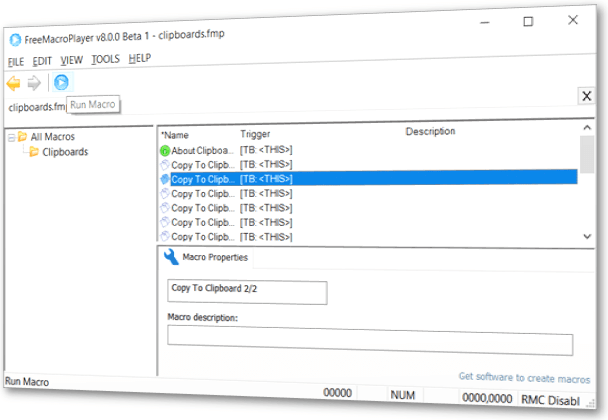Sort macro list by Name column
The image size is (608, 420).
[175, 135]
